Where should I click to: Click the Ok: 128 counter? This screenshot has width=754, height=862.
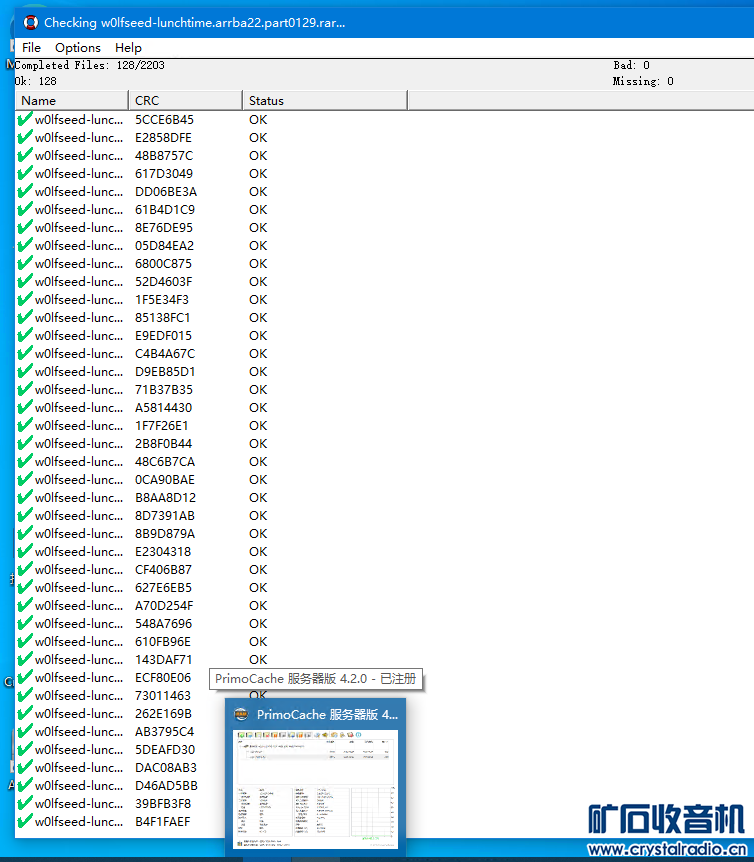pyautogui.click(x=36, y=81)
